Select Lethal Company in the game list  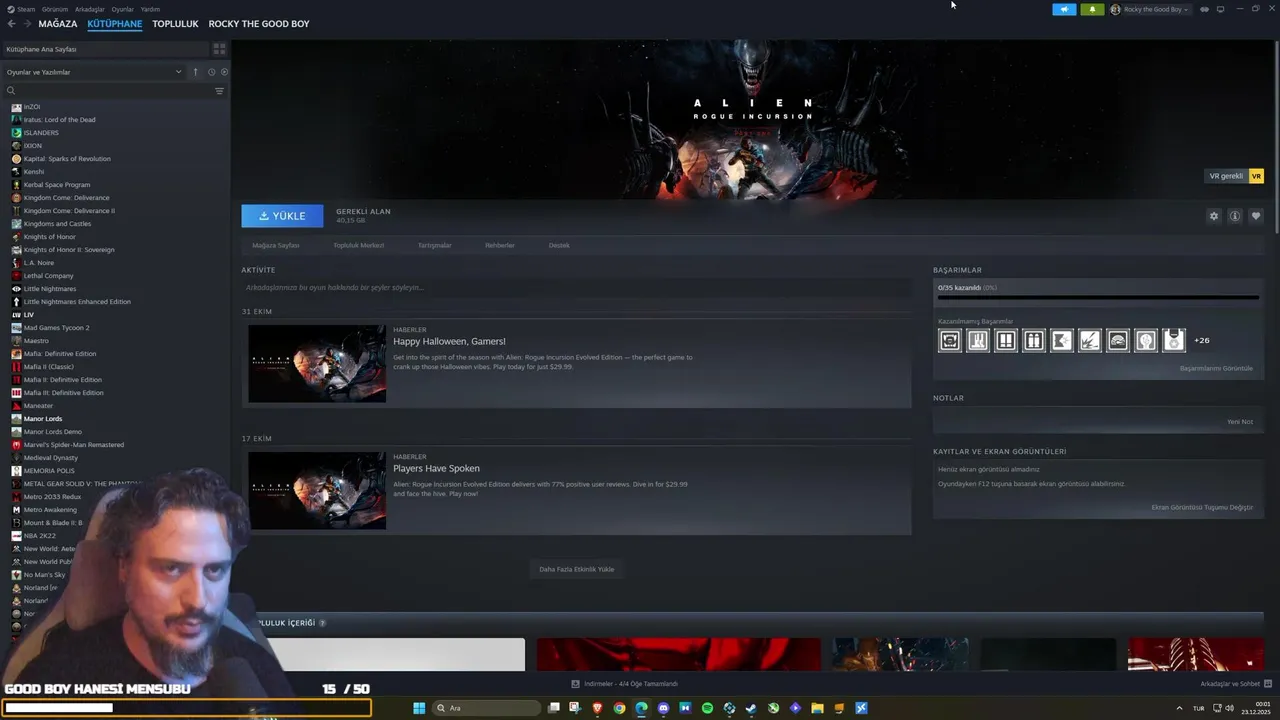(x=48, y=276)
